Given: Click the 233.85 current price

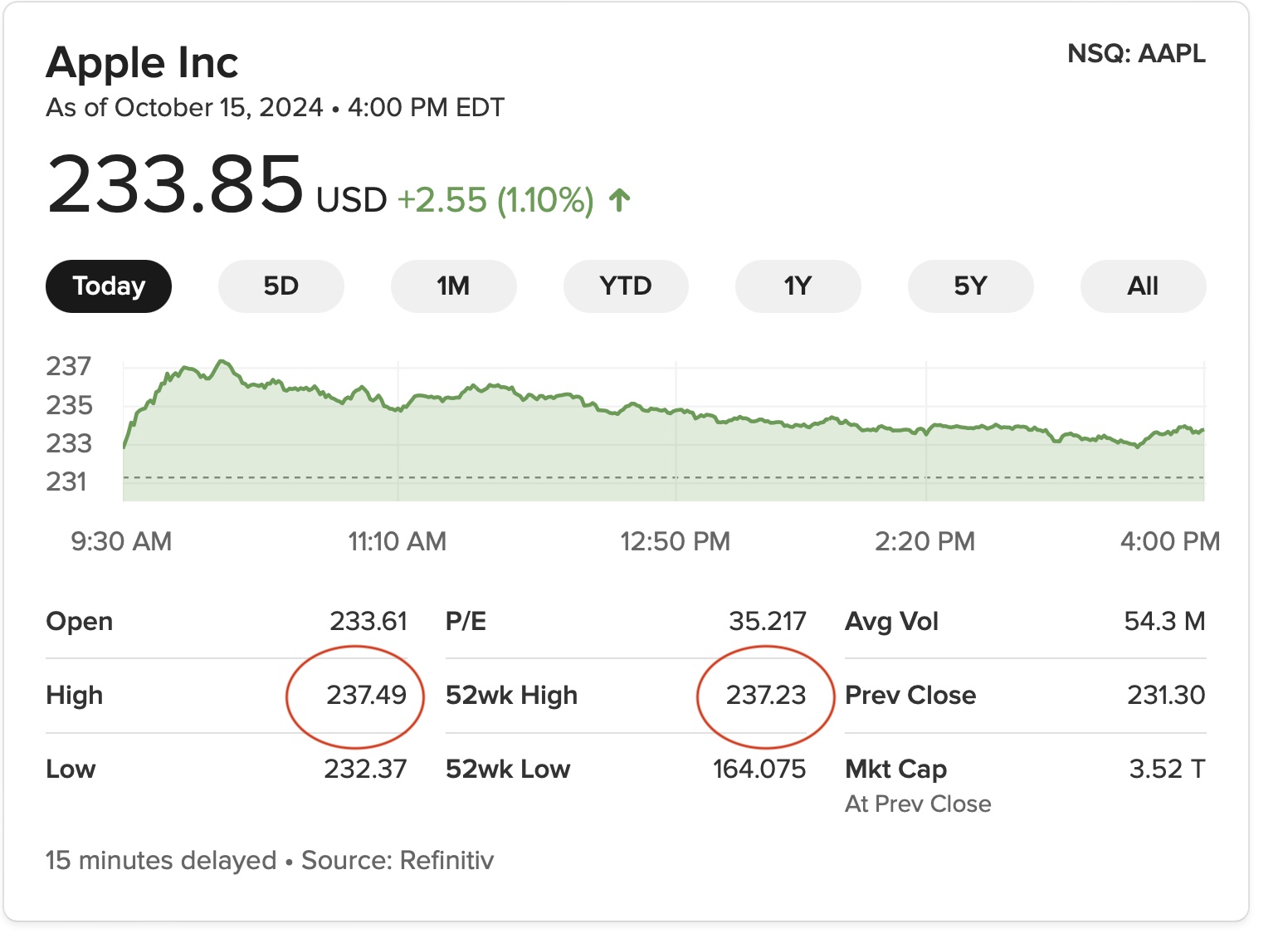Looking at the screenshot, I should tap(176, 184).
